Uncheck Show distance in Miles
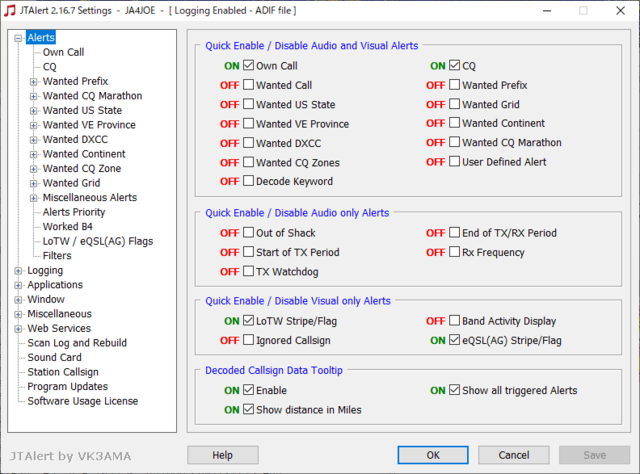Image resolution: width=640 pixels, height=474 pixels. pos(249,409)
